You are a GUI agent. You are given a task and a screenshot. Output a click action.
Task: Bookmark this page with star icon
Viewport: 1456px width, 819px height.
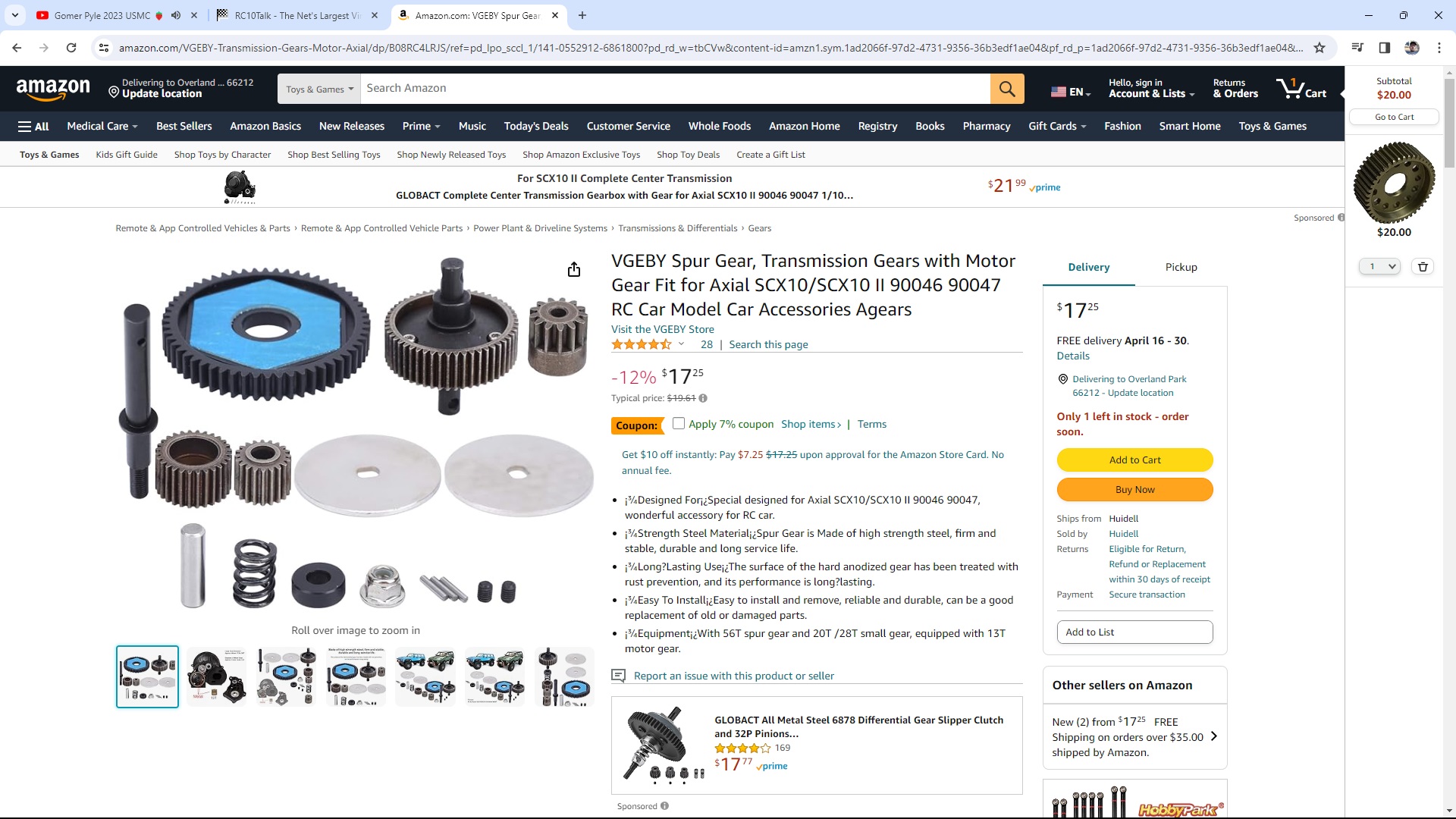tap(1319, 48)
